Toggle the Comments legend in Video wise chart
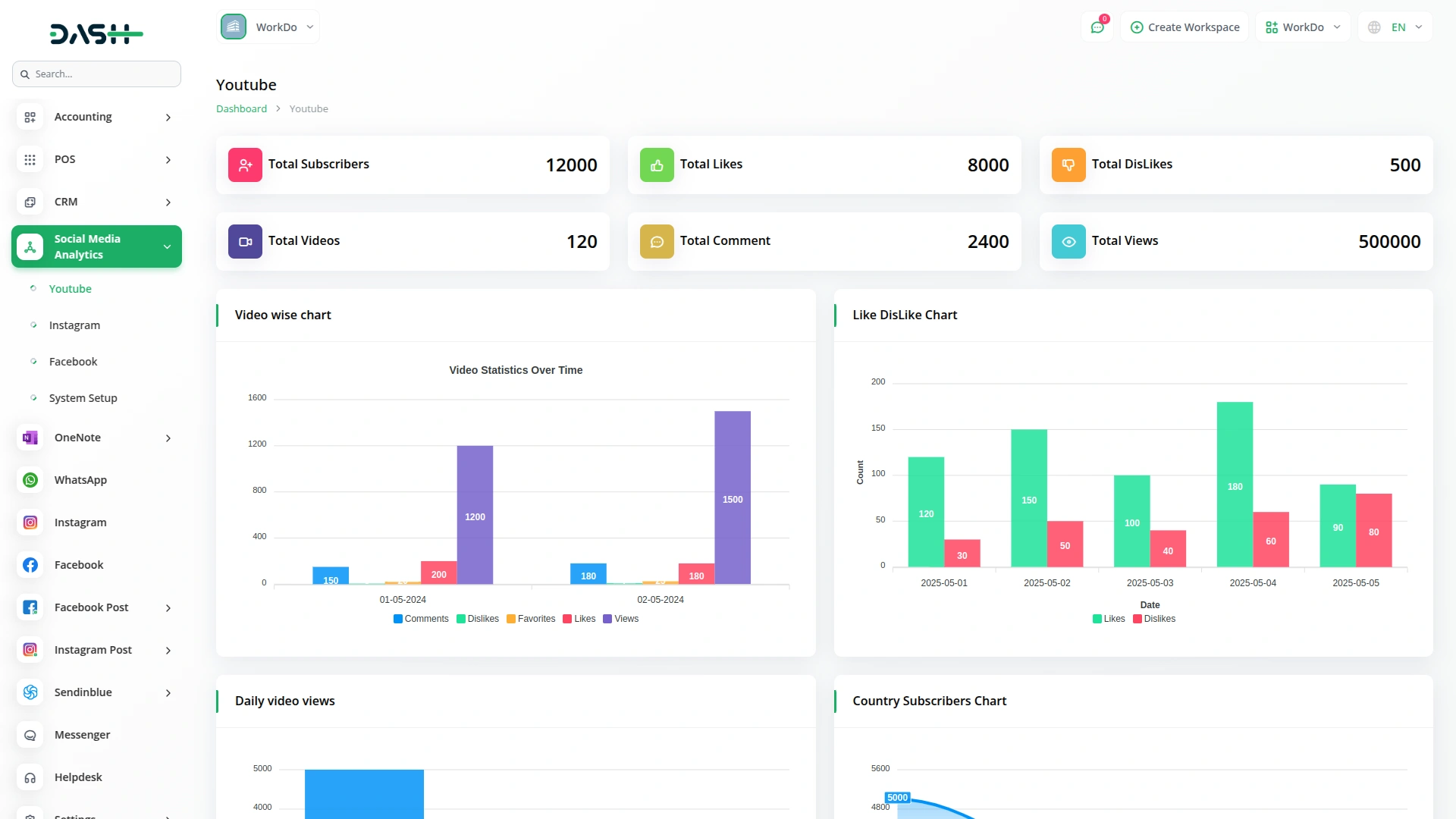1456x819 pixels. pyautogui.click(x=421, y=619)
